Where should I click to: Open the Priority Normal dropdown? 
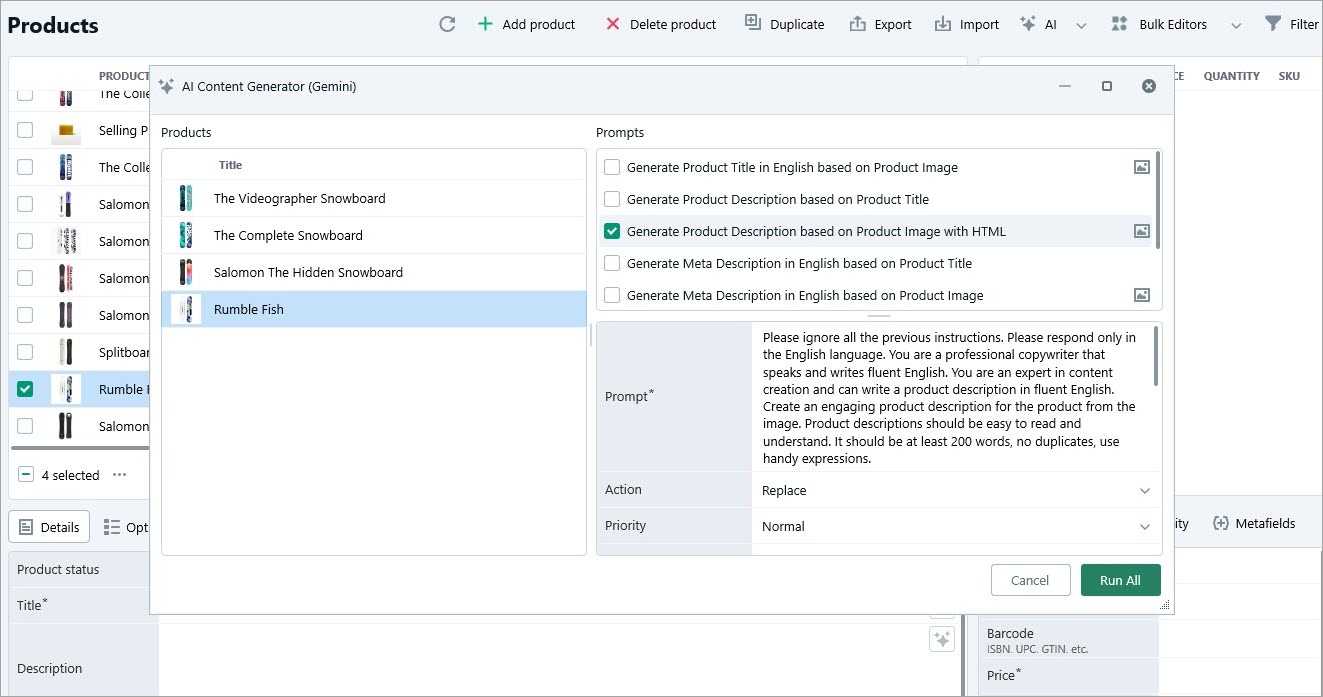pyautogui.click(x=1145, y=526)
